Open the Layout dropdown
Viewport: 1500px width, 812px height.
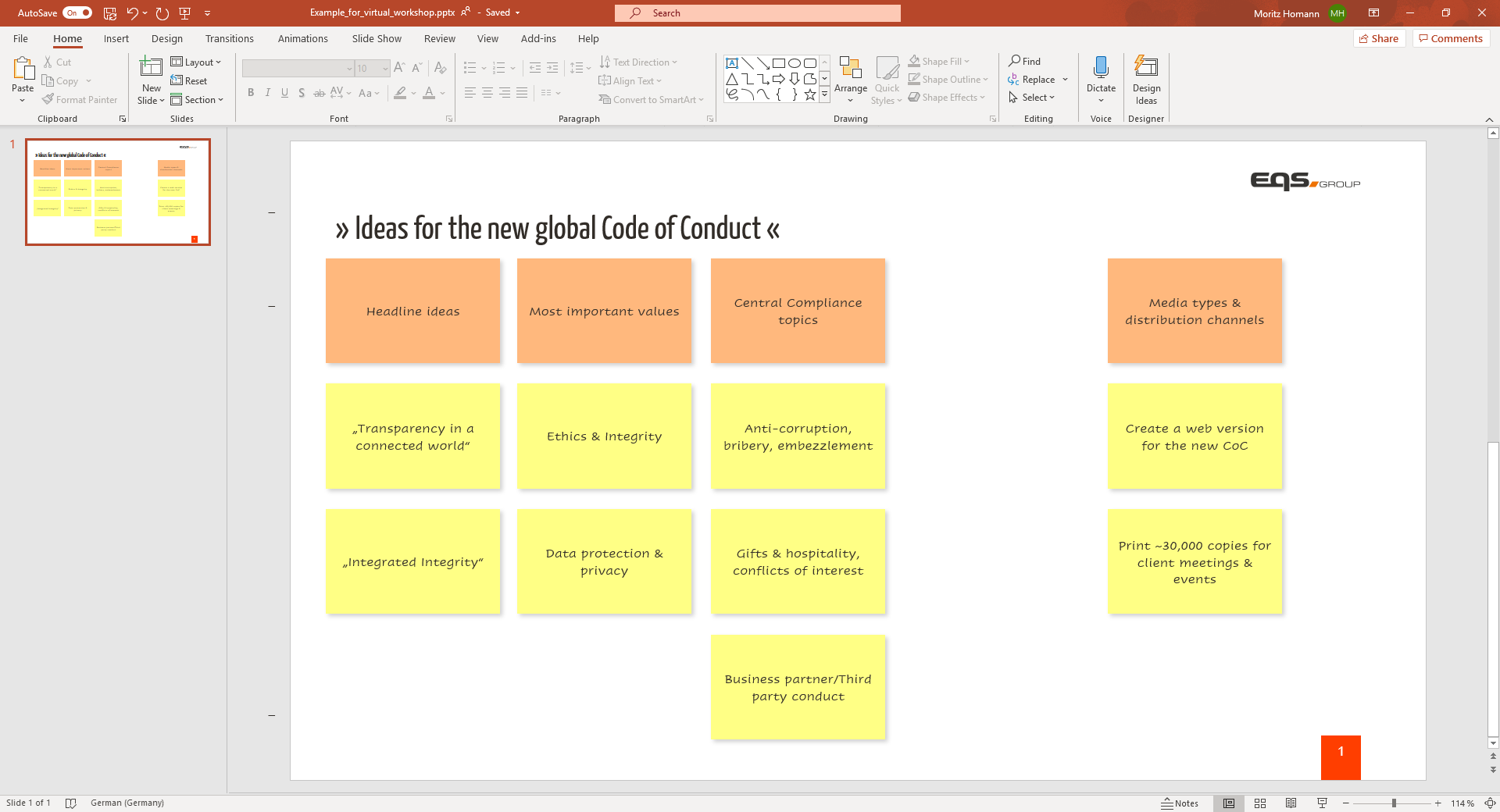click(x=196, y=62)
